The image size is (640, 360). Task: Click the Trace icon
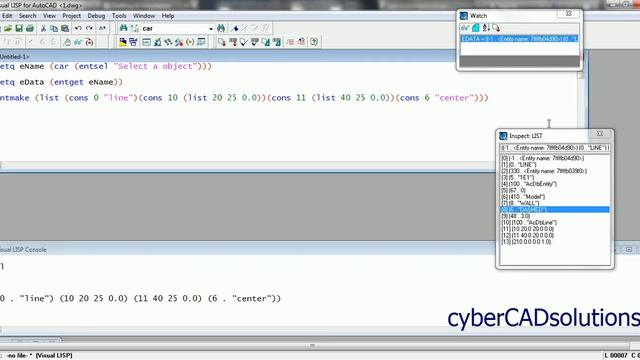click(x=168, y=42)
